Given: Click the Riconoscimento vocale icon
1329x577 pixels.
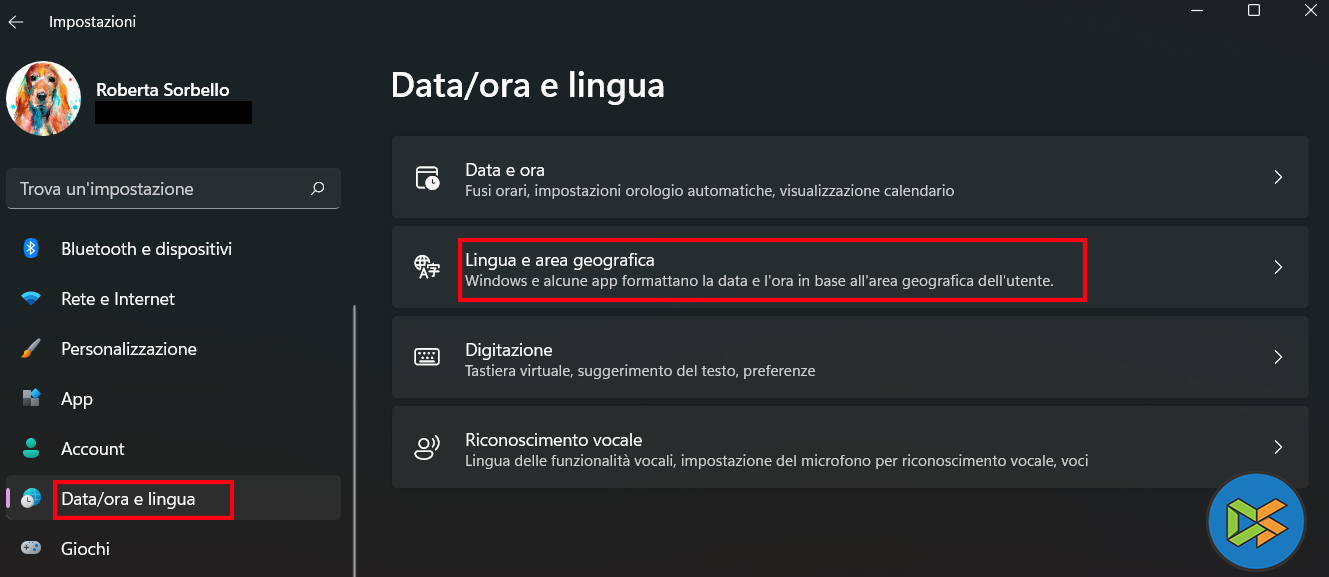Looking at the screenshot, I should point(427,448).
